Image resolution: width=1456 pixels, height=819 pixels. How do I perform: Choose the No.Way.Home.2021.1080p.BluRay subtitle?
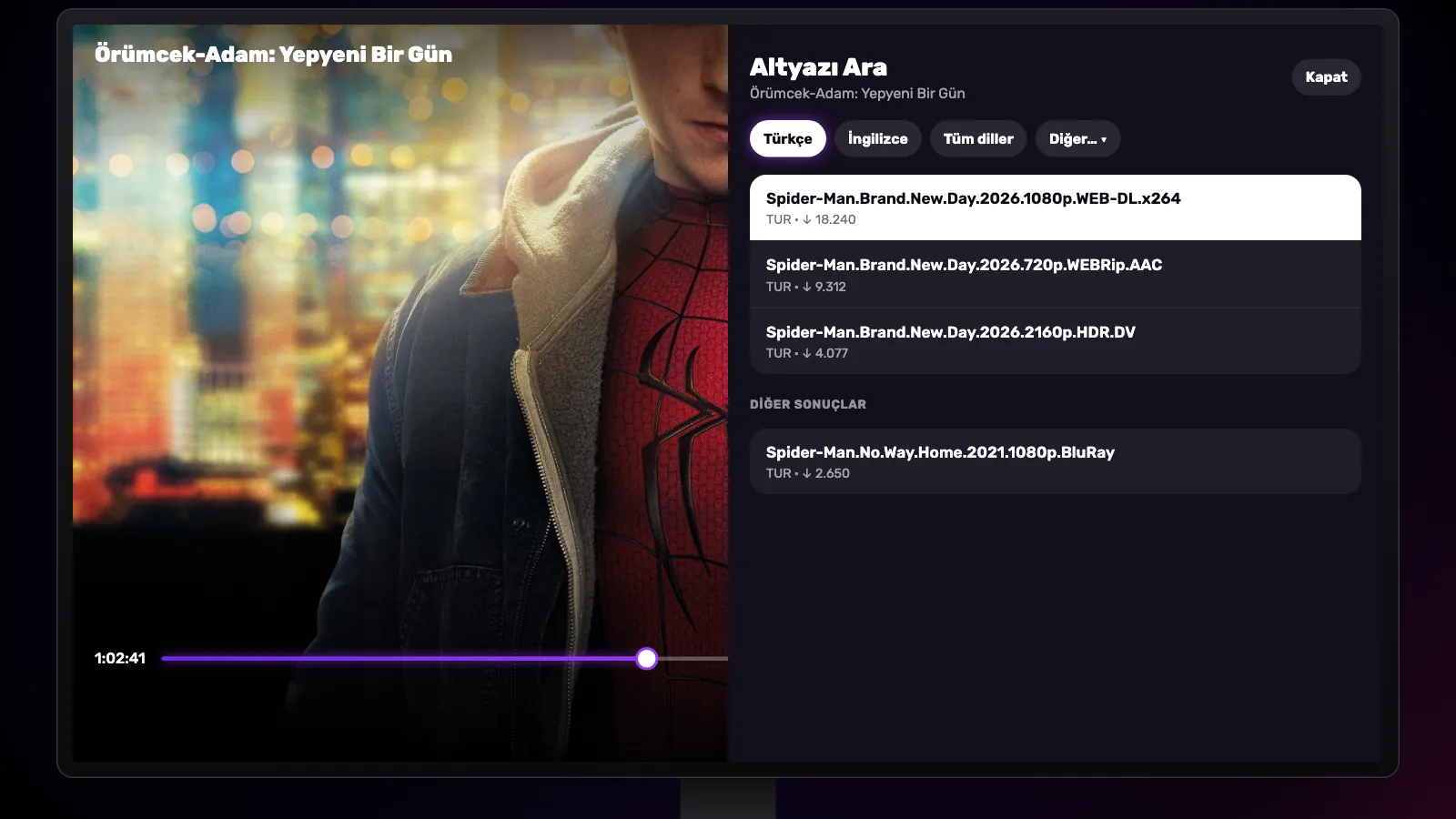(1056, 461)
